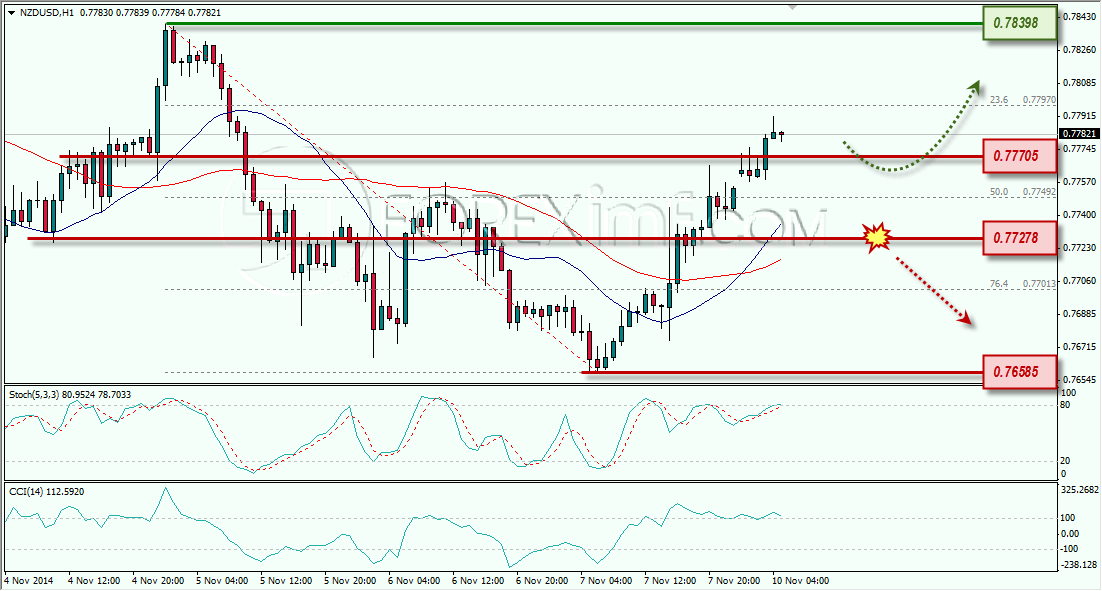Screen dimensions: 1102x591
Task: Click price axis value 0.78085
Action: tap(1080, 82)
